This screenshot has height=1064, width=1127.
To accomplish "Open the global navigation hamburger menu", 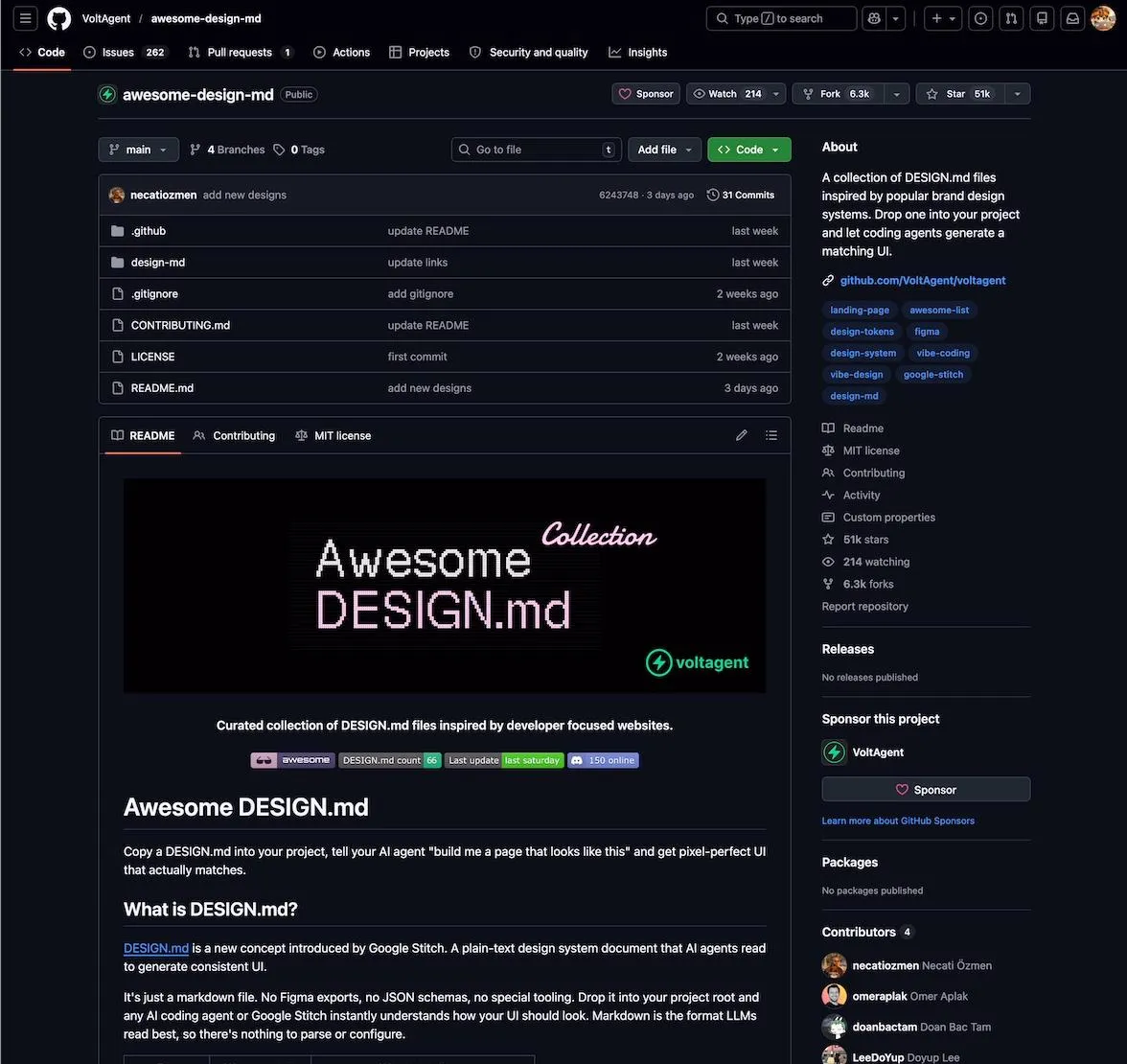I will (26, 17).
